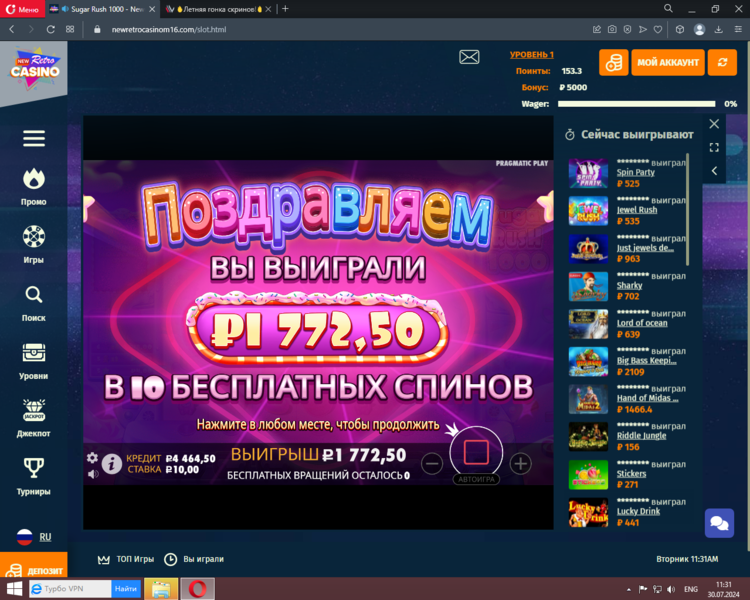The image size is (750, 600).
Task: Open the Уровни levels section
Action: [x=33, y=361]
